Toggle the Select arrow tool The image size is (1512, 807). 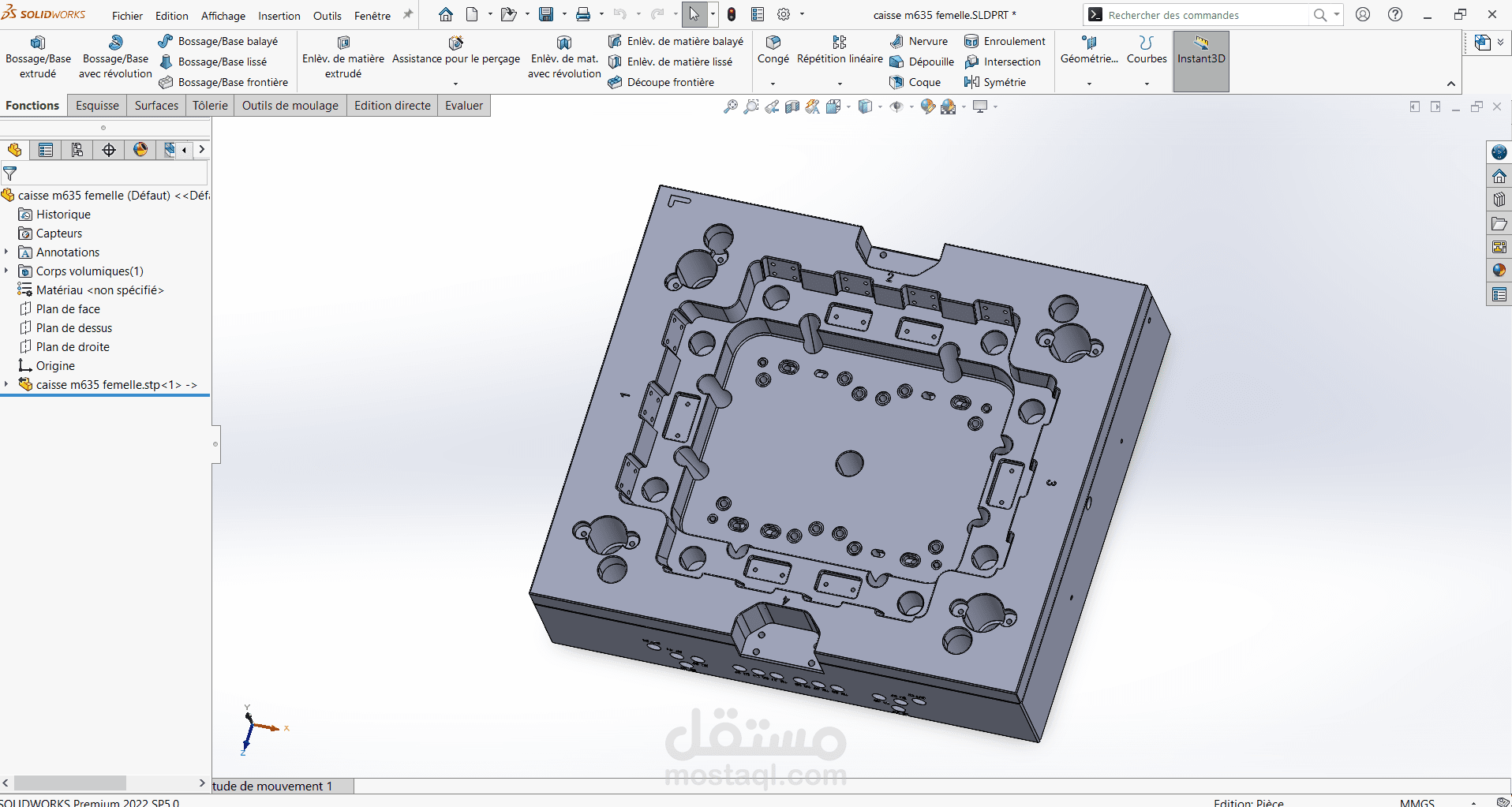(694, 14)
